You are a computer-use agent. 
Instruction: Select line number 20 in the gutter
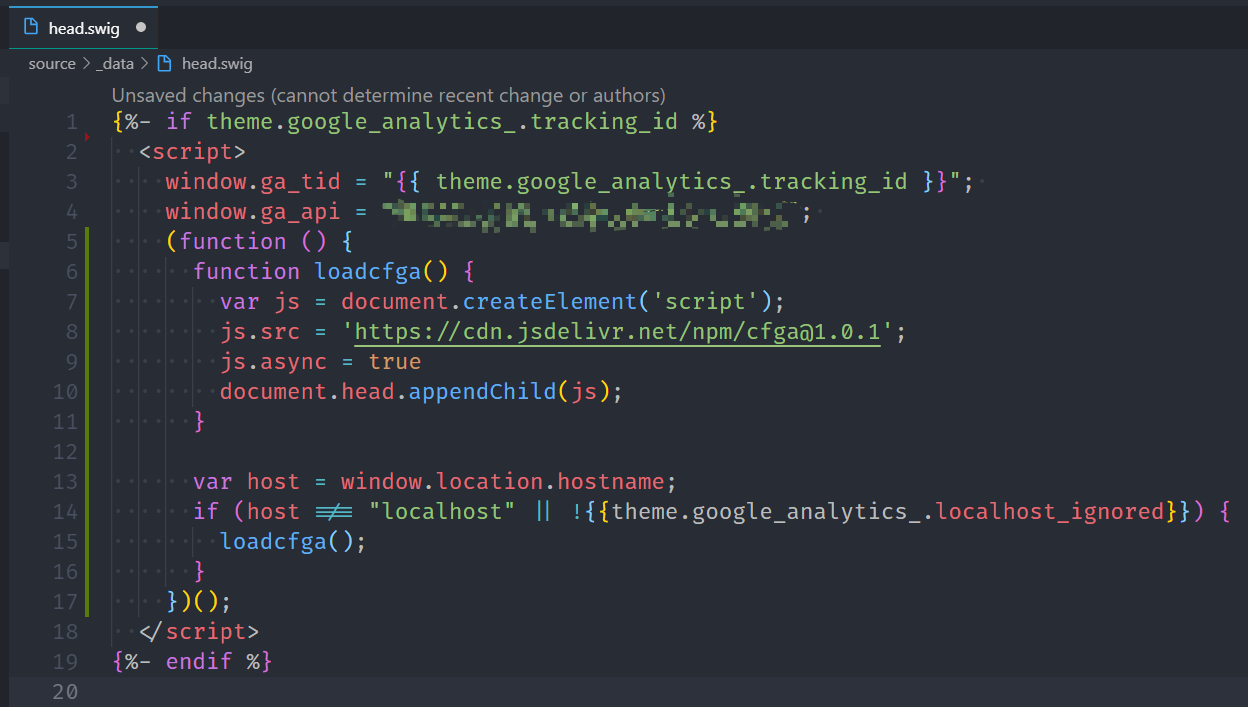[65, 692]
